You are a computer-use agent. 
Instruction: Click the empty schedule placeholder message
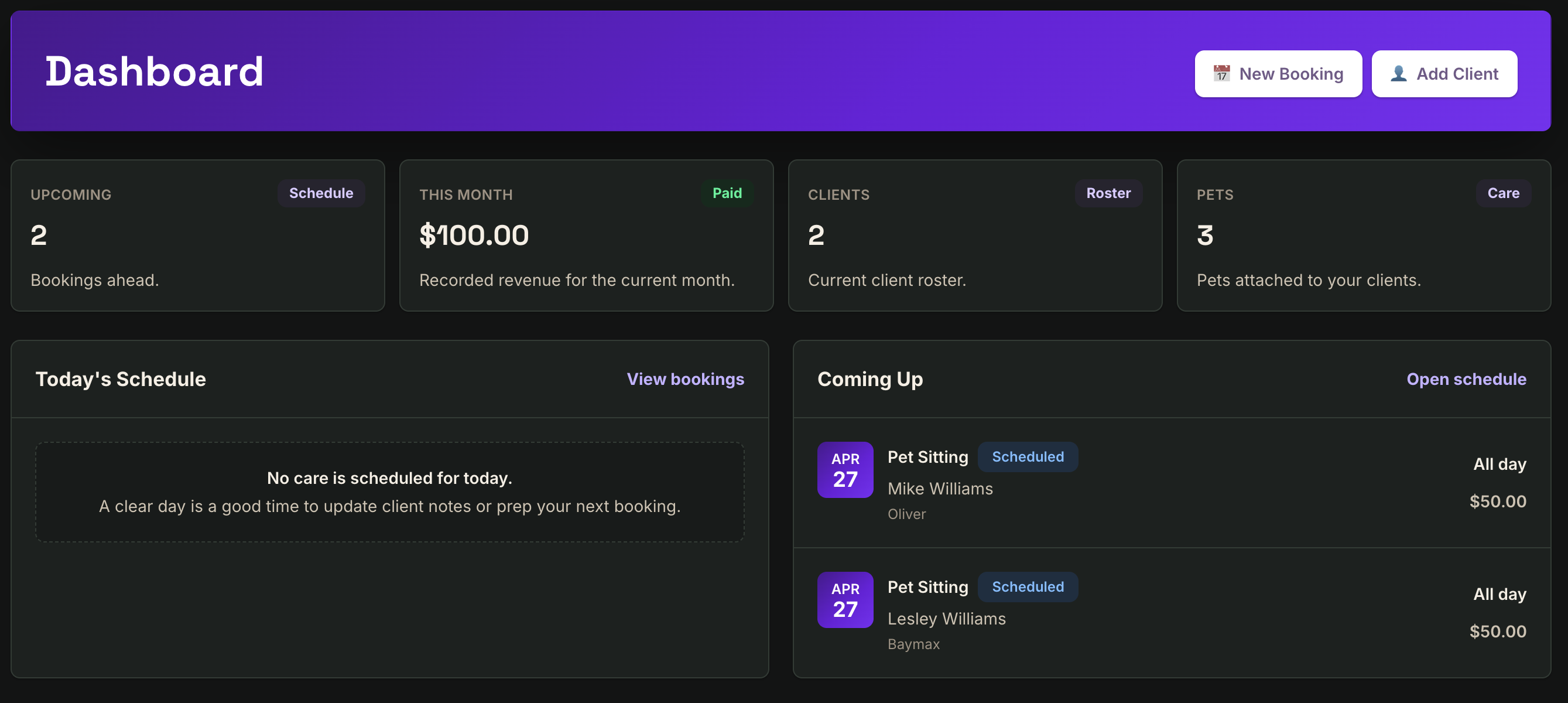click(389, 492)
